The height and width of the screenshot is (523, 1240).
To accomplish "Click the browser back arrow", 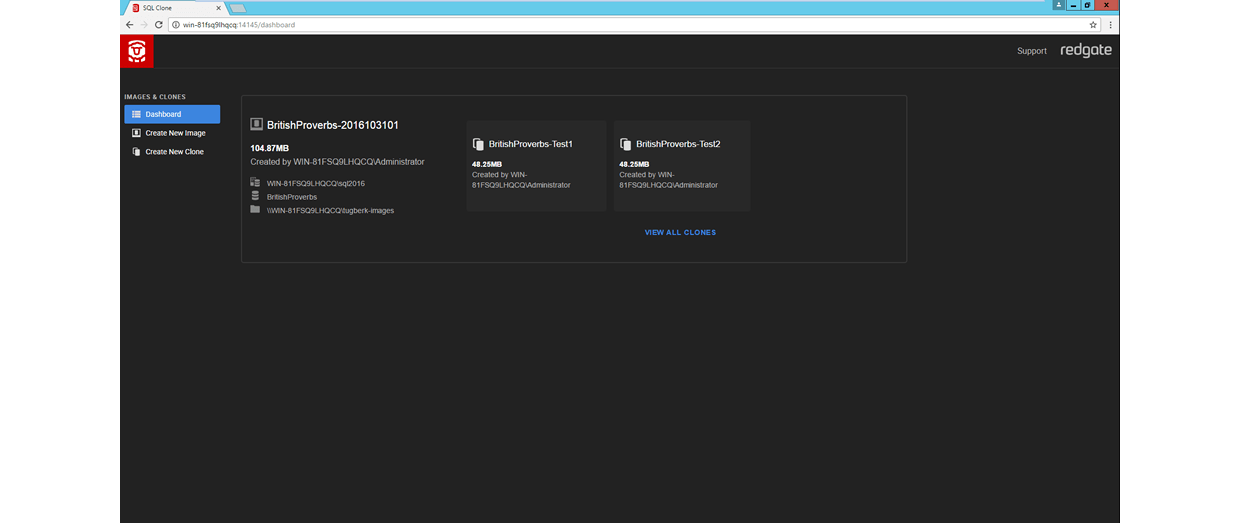I will (x=129, y=24).
